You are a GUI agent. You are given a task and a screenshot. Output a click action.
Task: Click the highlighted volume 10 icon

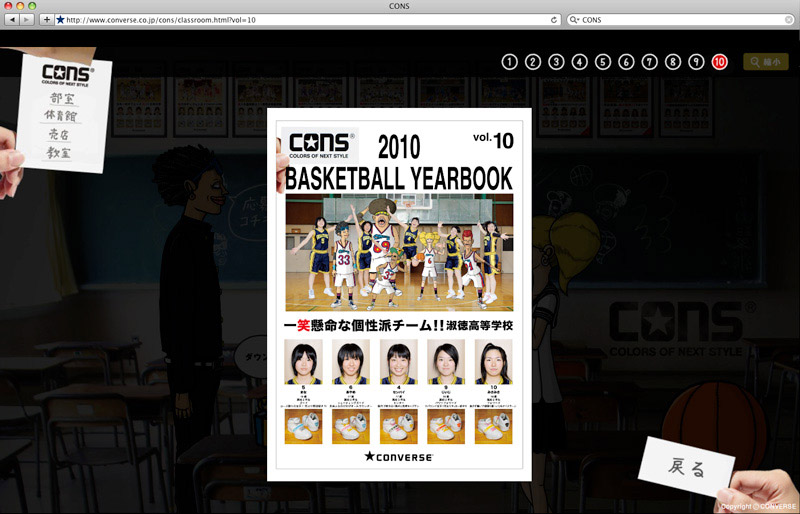[720, 62]
